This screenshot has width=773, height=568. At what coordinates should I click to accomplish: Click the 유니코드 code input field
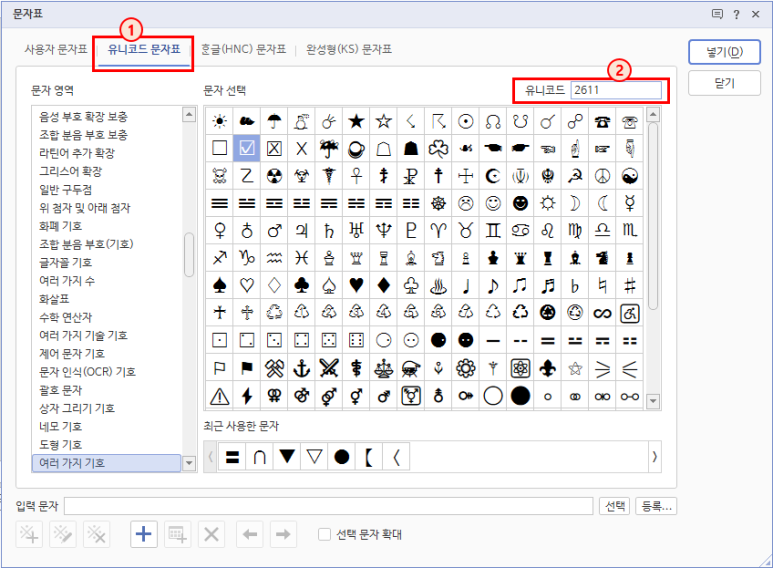pyautogui.click(x=616, y=90)
